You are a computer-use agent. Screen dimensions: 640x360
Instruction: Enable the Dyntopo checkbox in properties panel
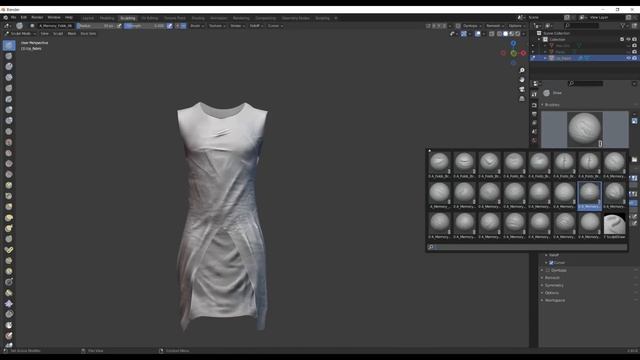point(548,271)
